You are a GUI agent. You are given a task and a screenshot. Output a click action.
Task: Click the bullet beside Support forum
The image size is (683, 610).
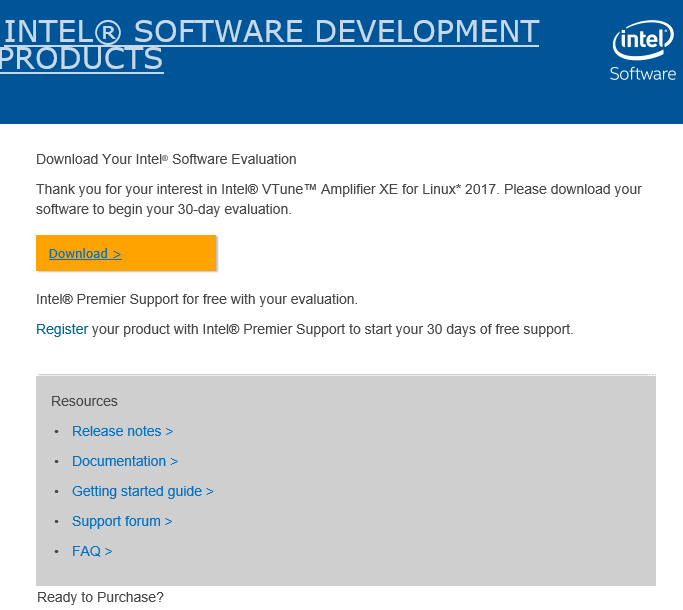tap(56, 522)
